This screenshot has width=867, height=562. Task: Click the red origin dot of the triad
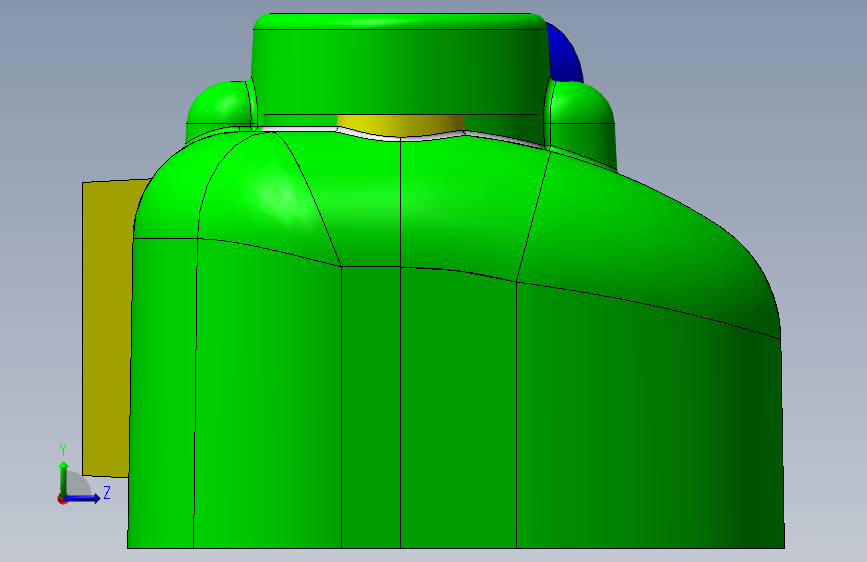62,500
